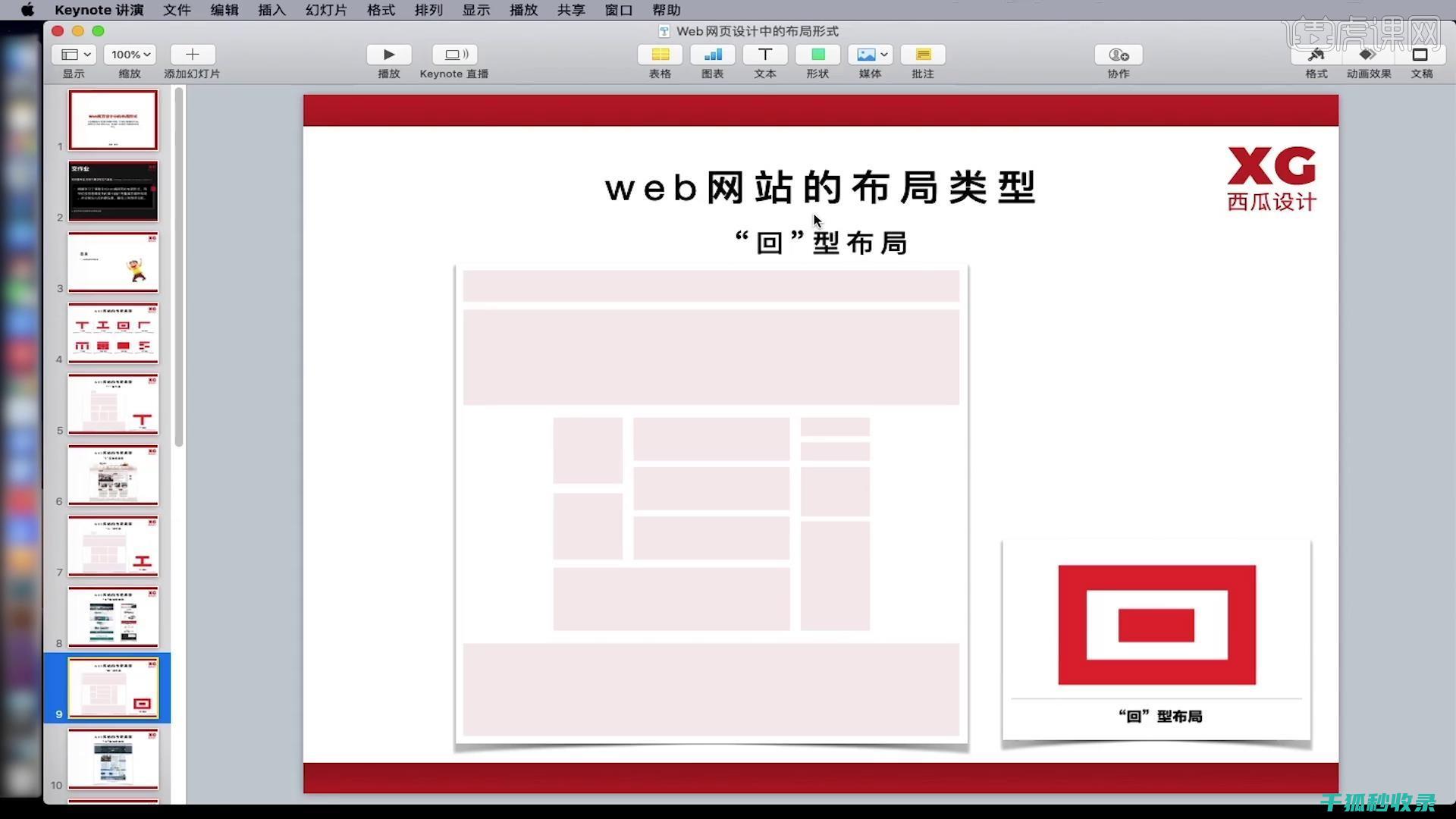Open the 排列 menu

[x=428, y=10]
